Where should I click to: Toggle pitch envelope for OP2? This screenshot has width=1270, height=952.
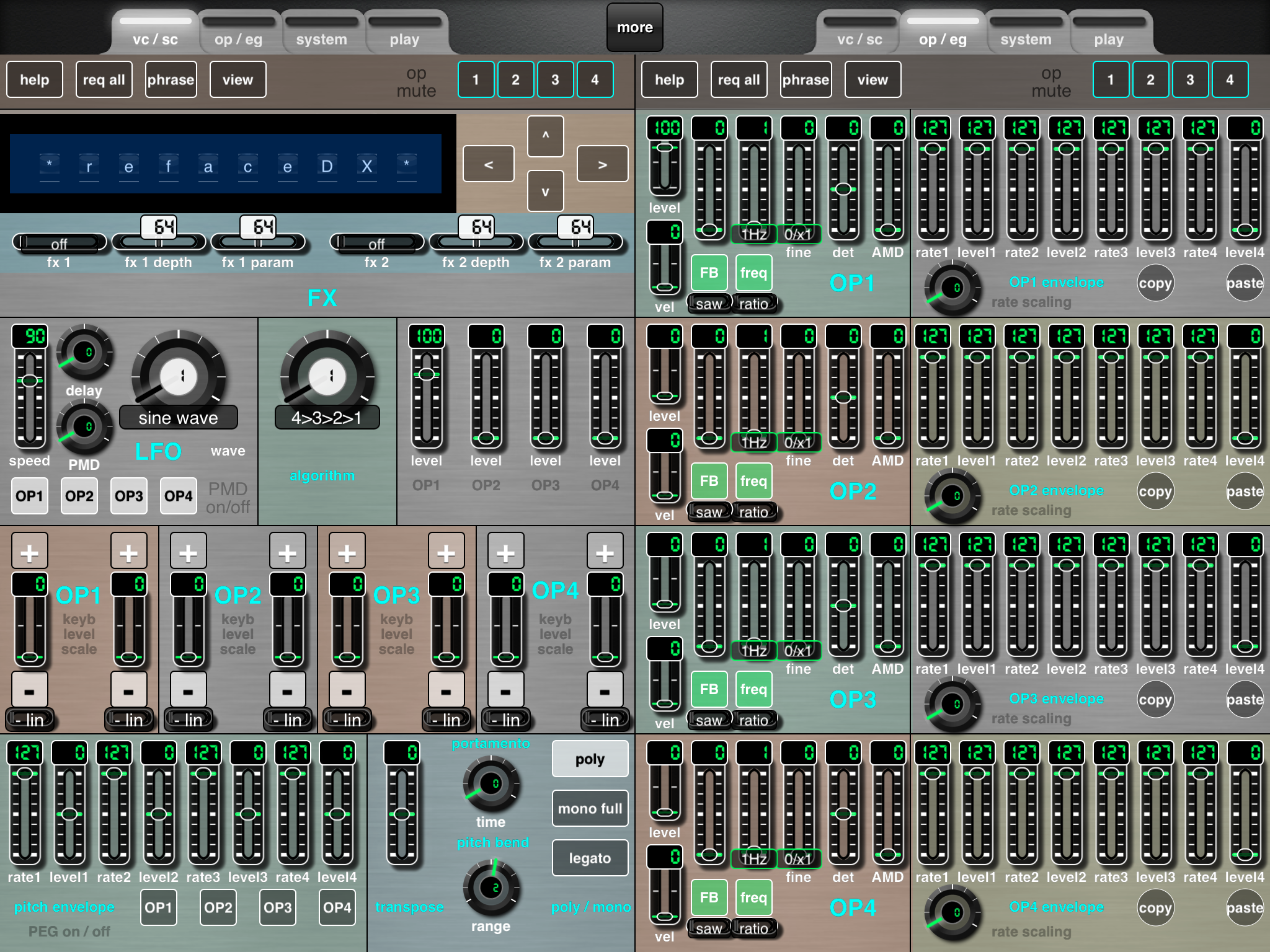pyautogui.click(x=218, y=907)
